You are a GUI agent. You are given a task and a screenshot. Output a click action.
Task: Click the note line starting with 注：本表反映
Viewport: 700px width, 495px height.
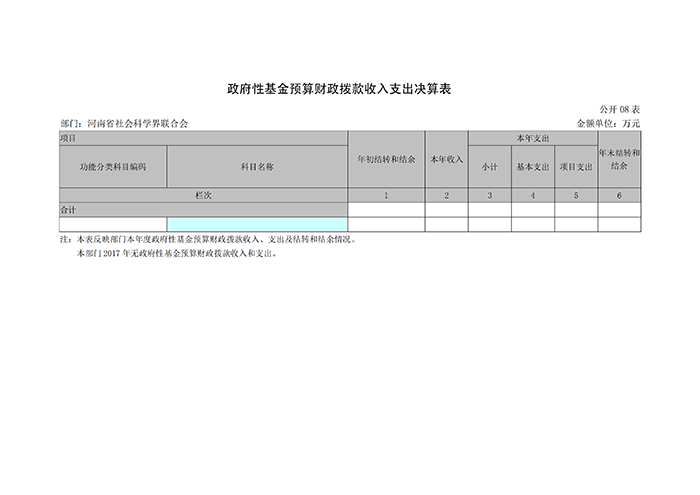point(209,239)
